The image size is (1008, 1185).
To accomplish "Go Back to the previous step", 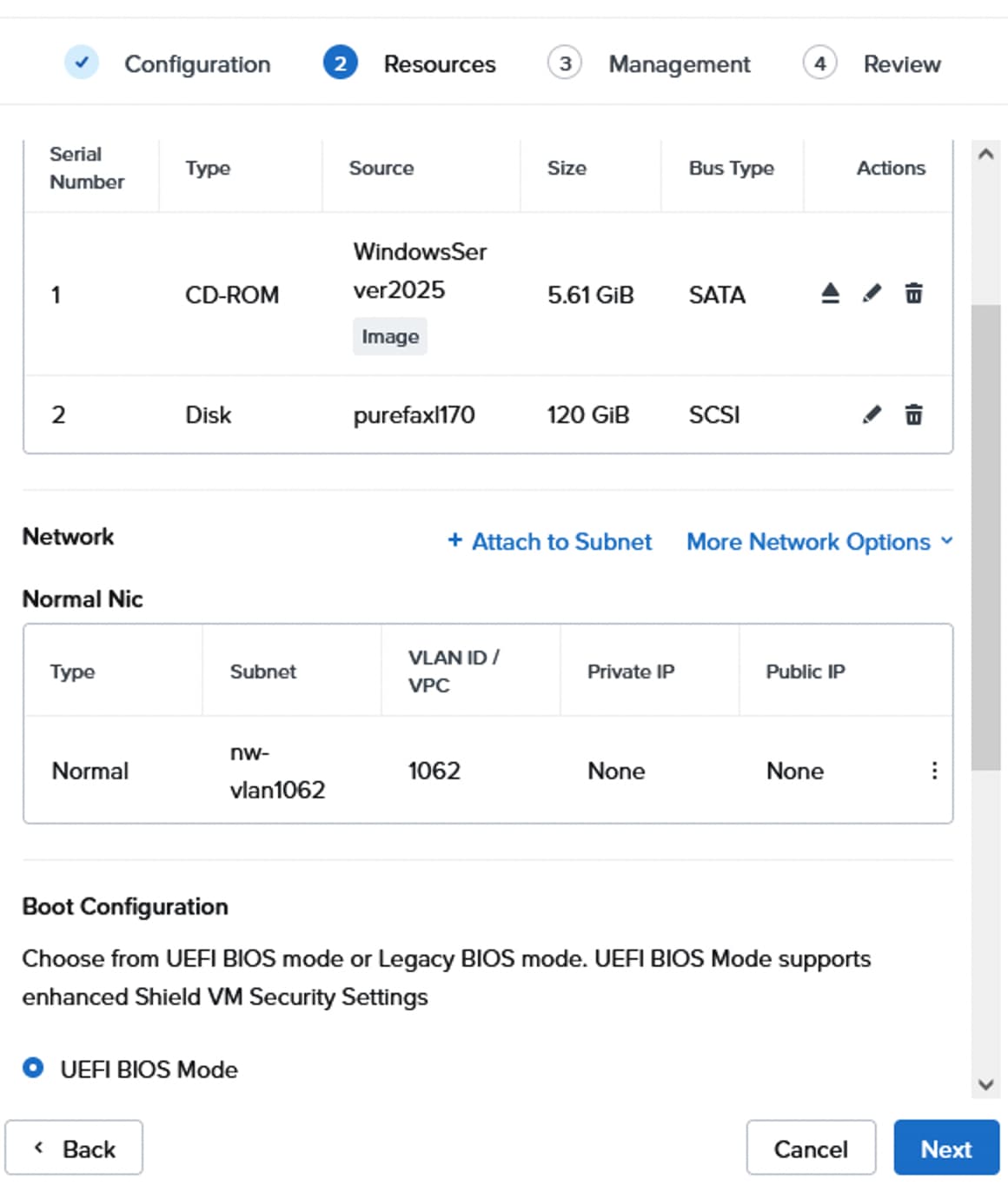I will (x=74, y=1149).
